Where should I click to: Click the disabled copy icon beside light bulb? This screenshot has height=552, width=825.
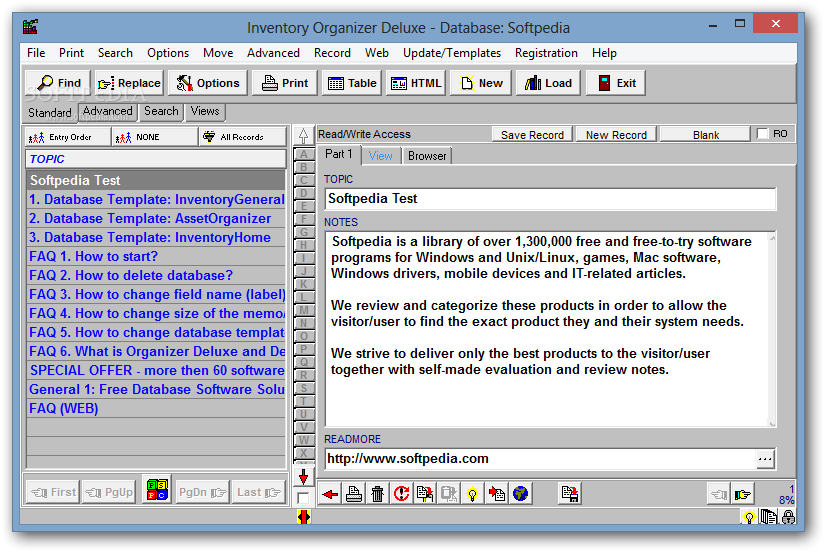[449, 494]
